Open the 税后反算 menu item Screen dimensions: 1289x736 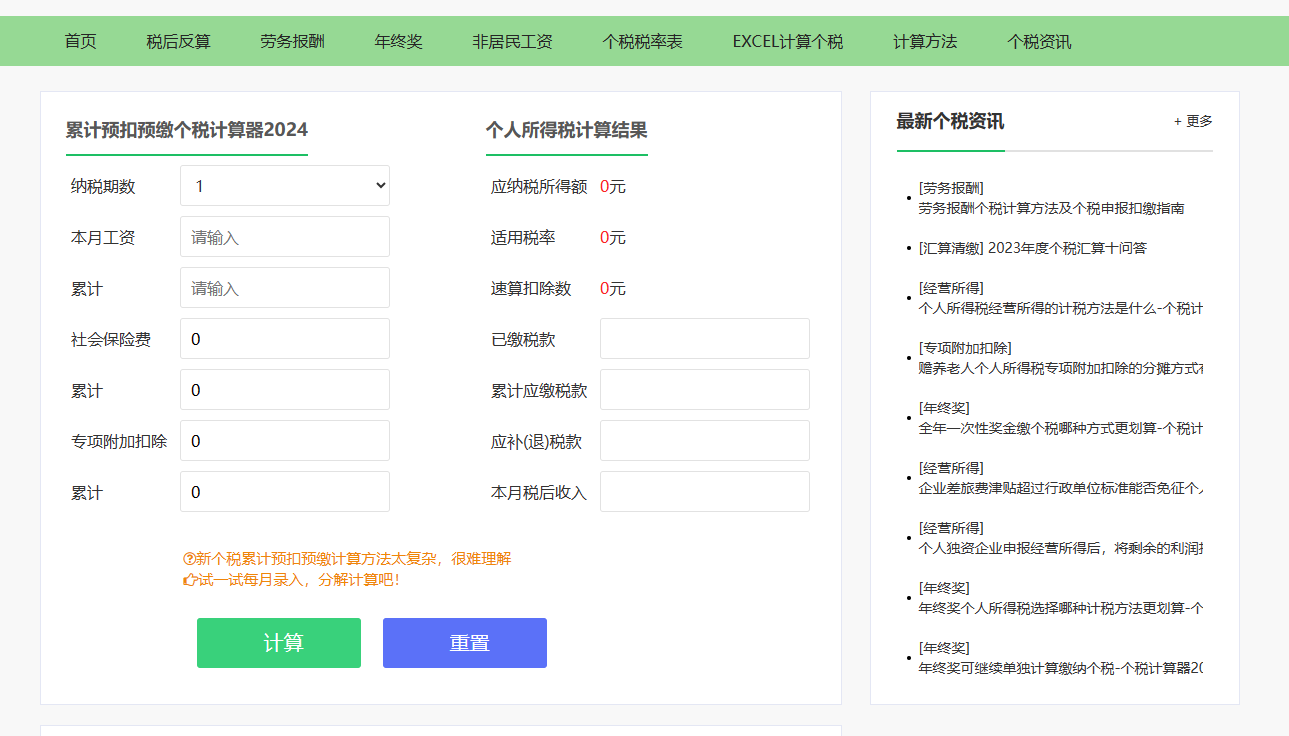tap(178, 42)
